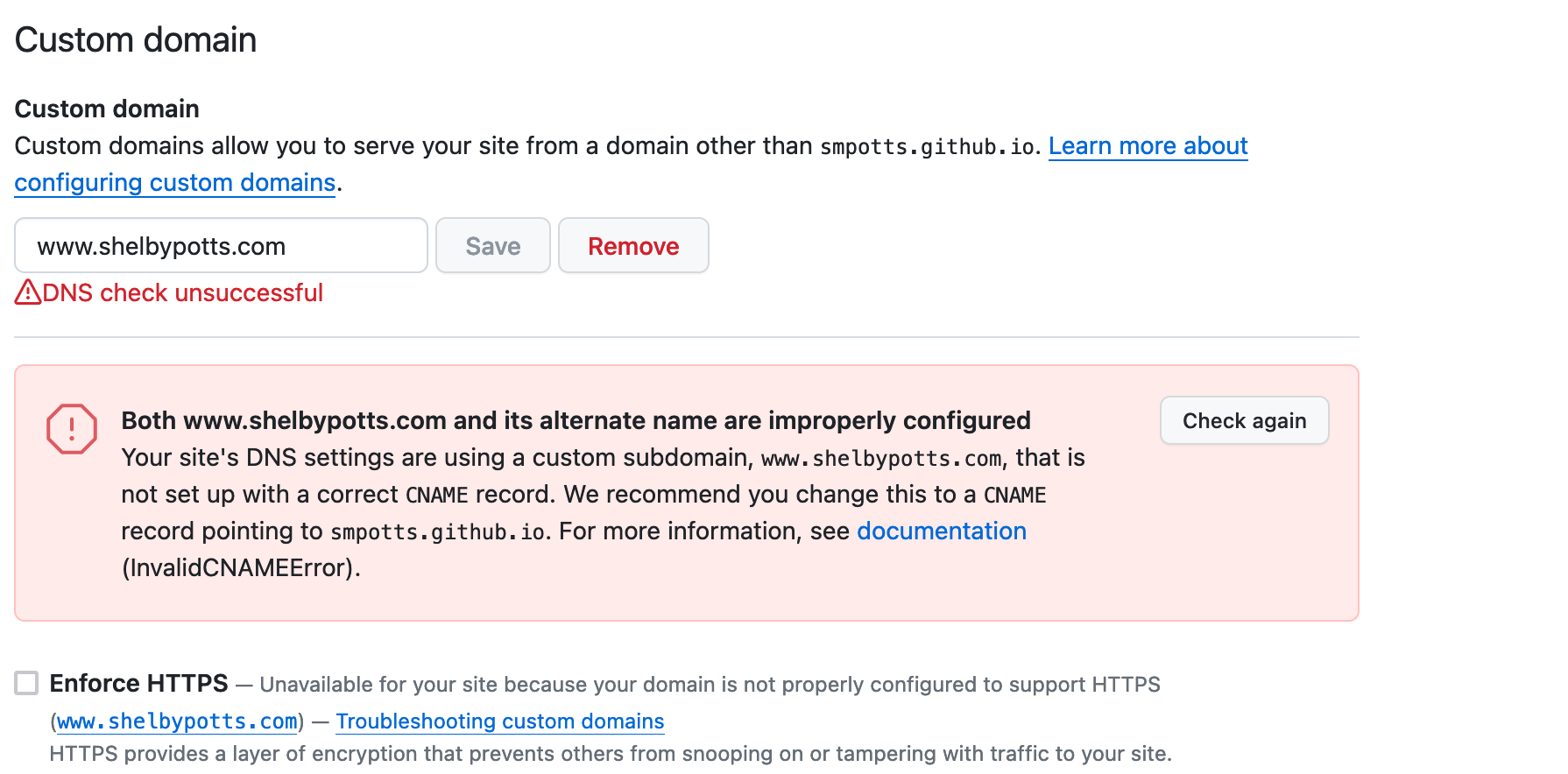Follow the 'Learn more about' link

[1148, 146]
